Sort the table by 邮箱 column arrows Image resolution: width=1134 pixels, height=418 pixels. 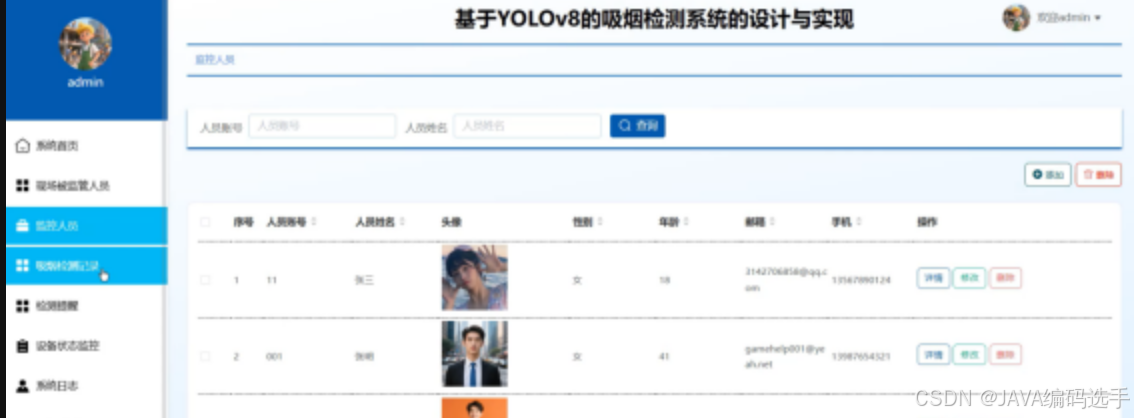point(772,222)
